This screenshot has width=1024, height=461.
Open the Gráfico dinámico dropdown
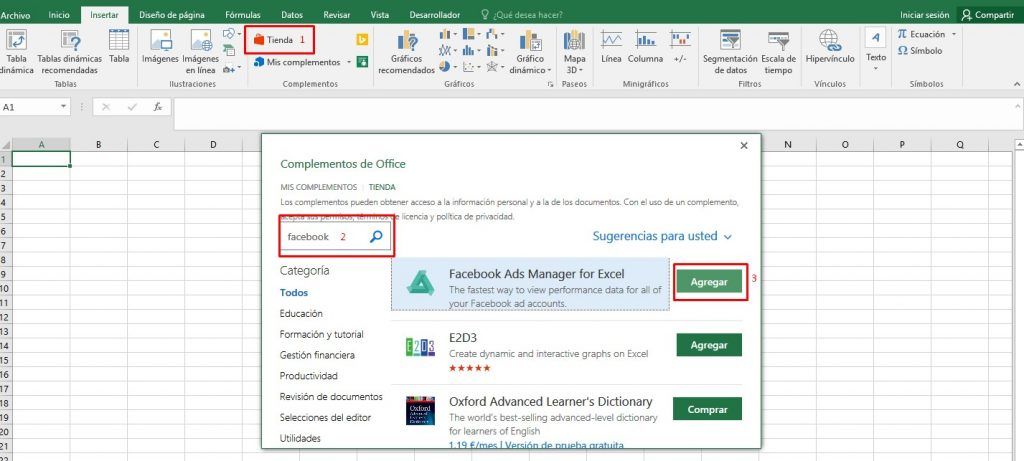530,52
